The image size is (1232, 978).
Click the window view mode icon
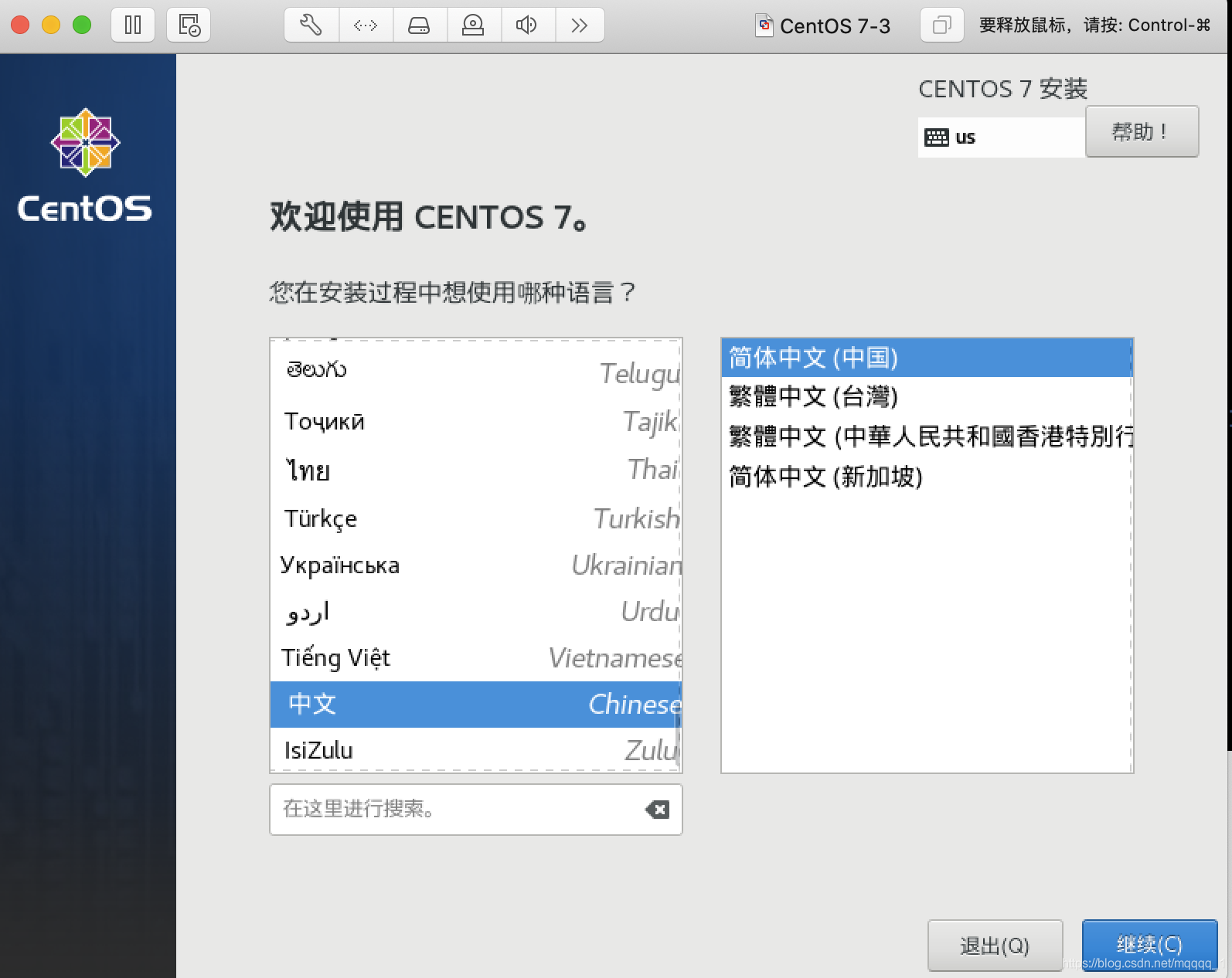point(941,25)
